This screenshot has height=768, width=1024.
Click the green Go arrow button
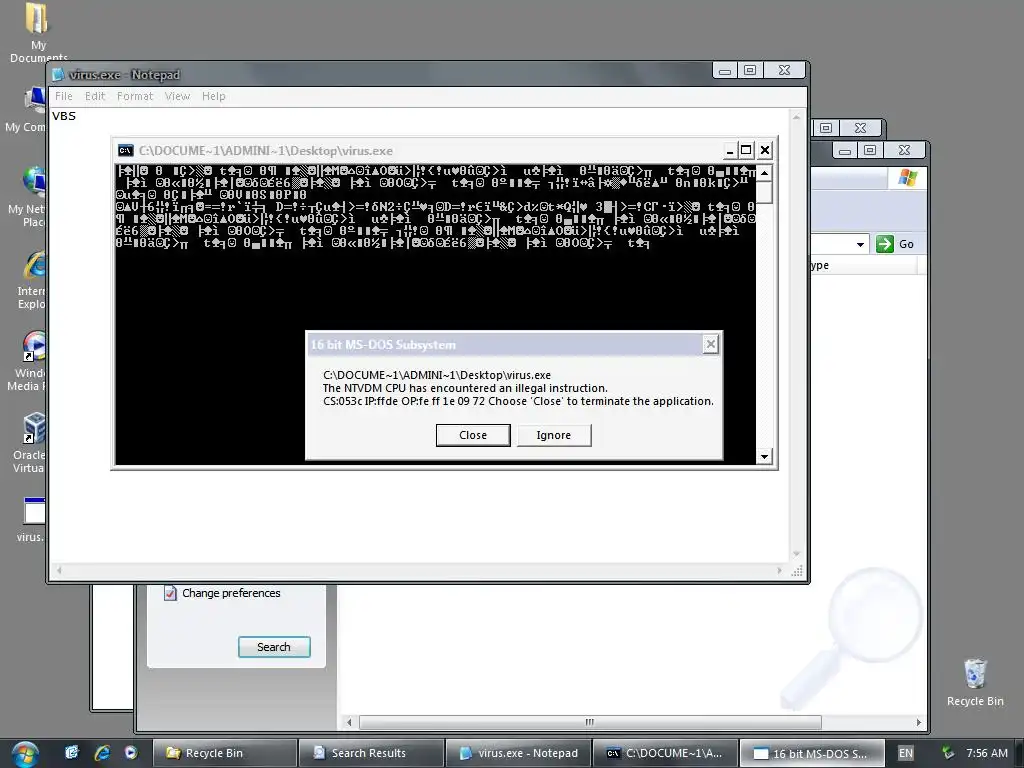point(885,244)
